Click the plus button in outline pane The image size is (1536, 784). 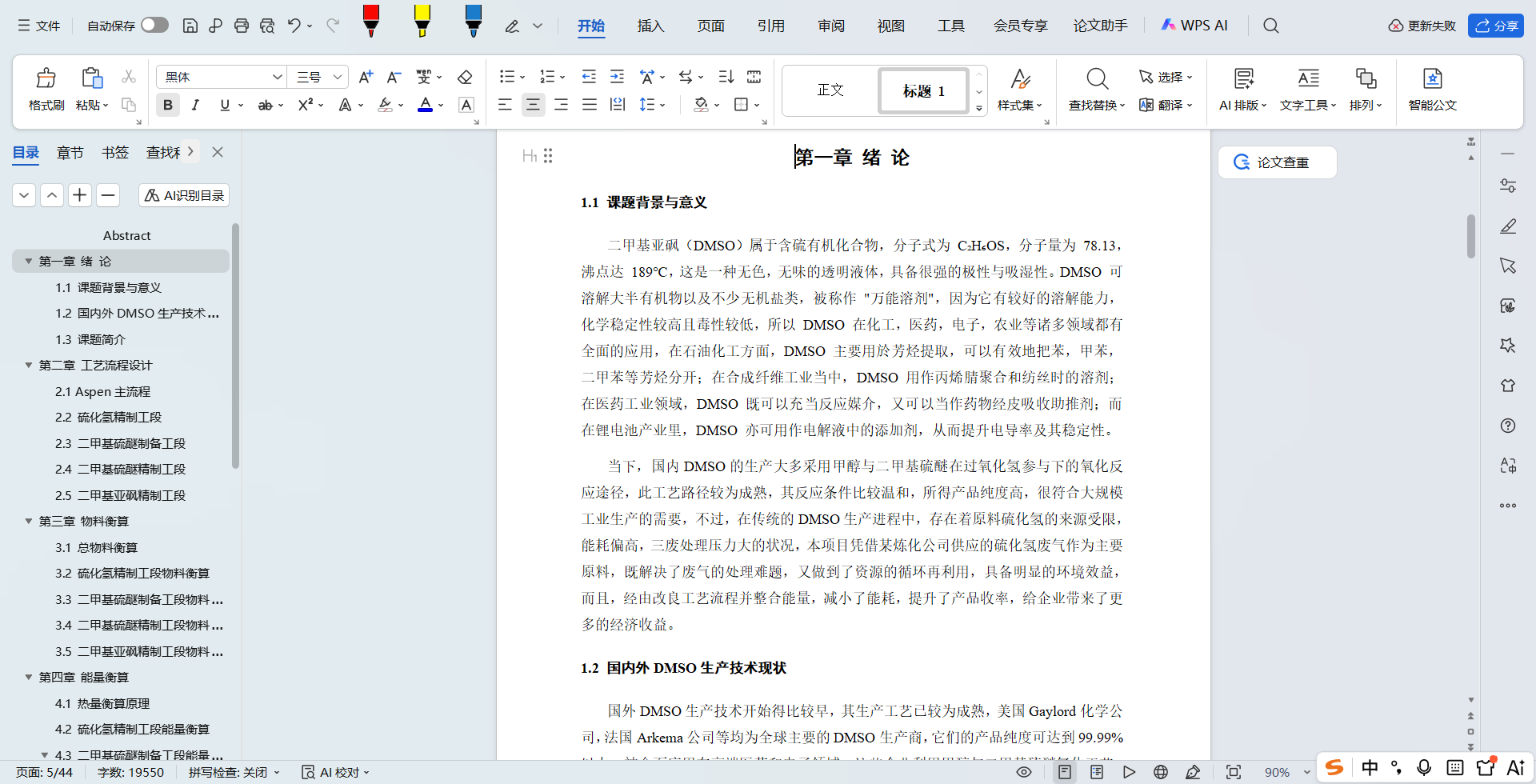coord(80,195)
